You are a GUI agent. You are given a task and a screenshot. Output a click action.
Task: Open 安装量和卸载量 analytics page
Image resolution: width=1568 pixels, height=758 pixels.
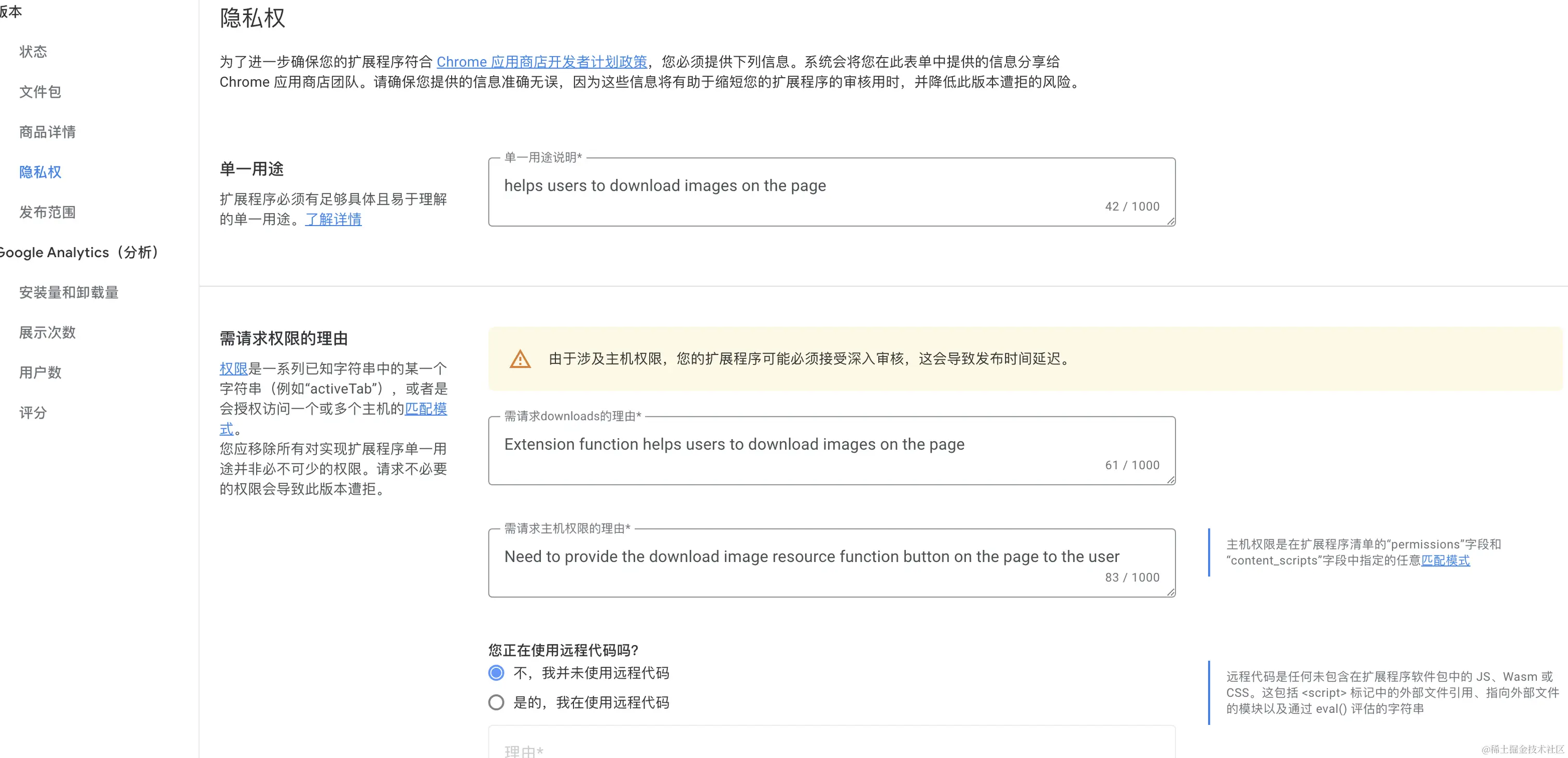pyautogui.click(x=69, y=293)
